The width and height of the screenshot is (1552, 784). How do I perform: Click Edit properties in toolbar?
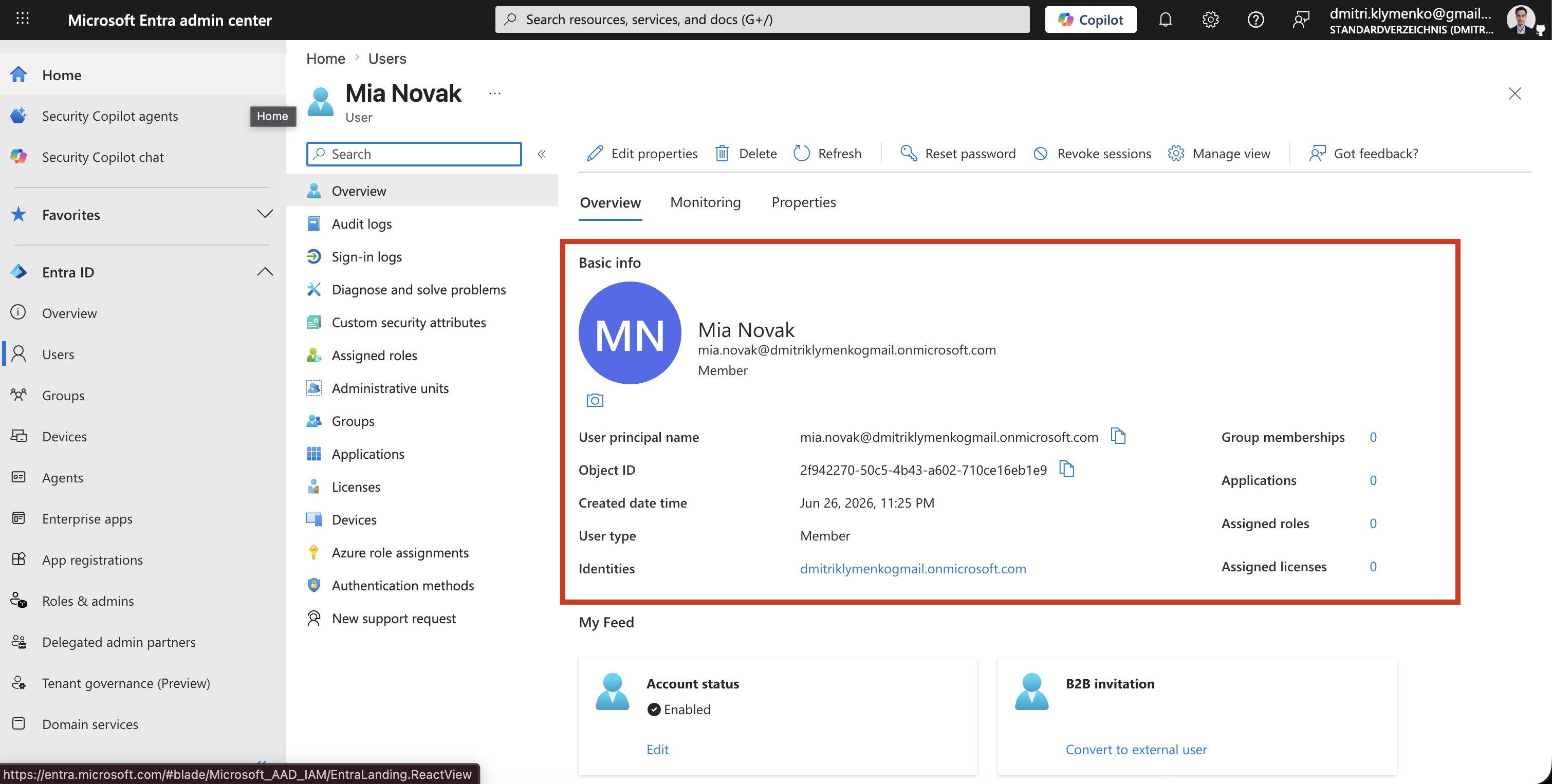642,154
